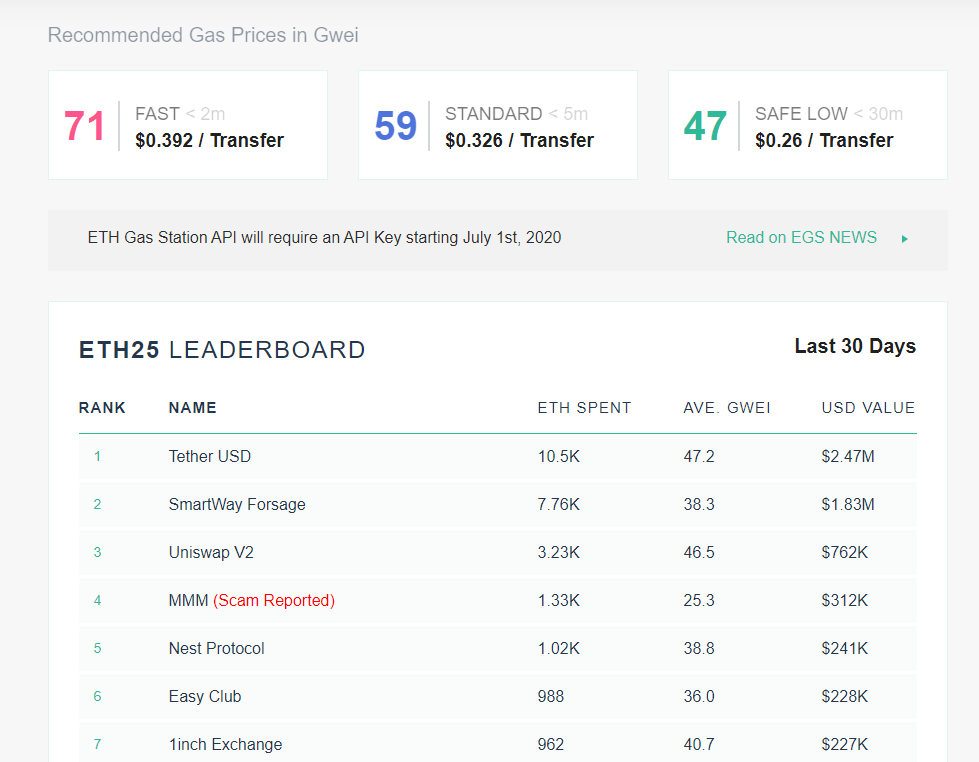This screenshot has width=979, height=762.
Task: Click 1inch Exchange's 40.7 average gwei
Action: [x=699, y=745]
